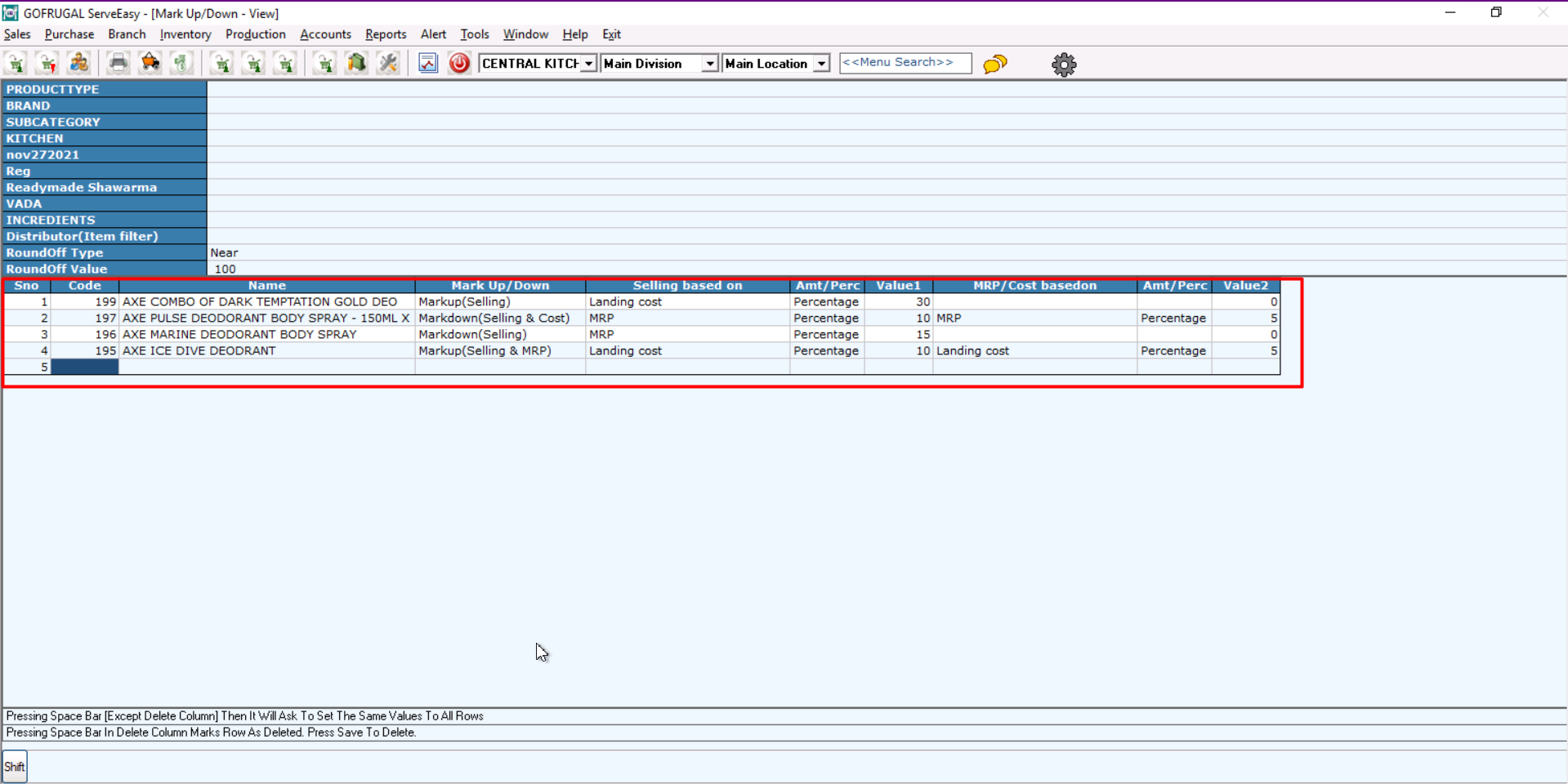This screenshot has height=784, width=1568.
Task: Expand the Main Location dropdown
Action: pyautogui.click(x=821, y=64)
